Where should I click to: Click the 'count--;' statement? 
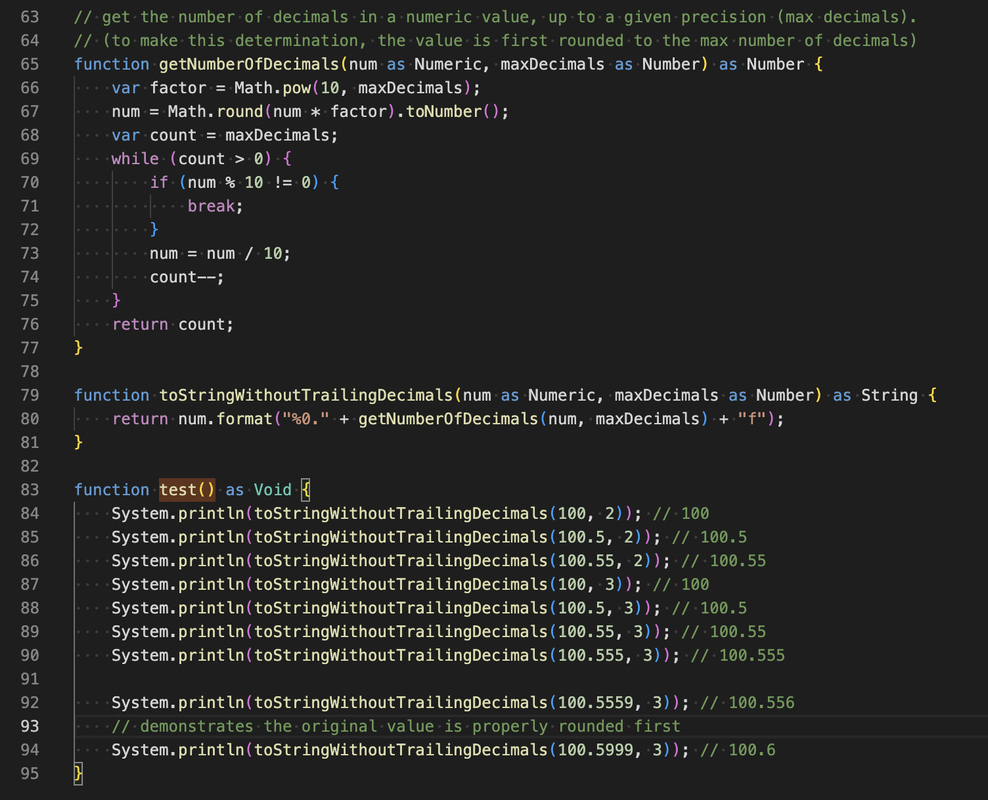pos(187,277)
